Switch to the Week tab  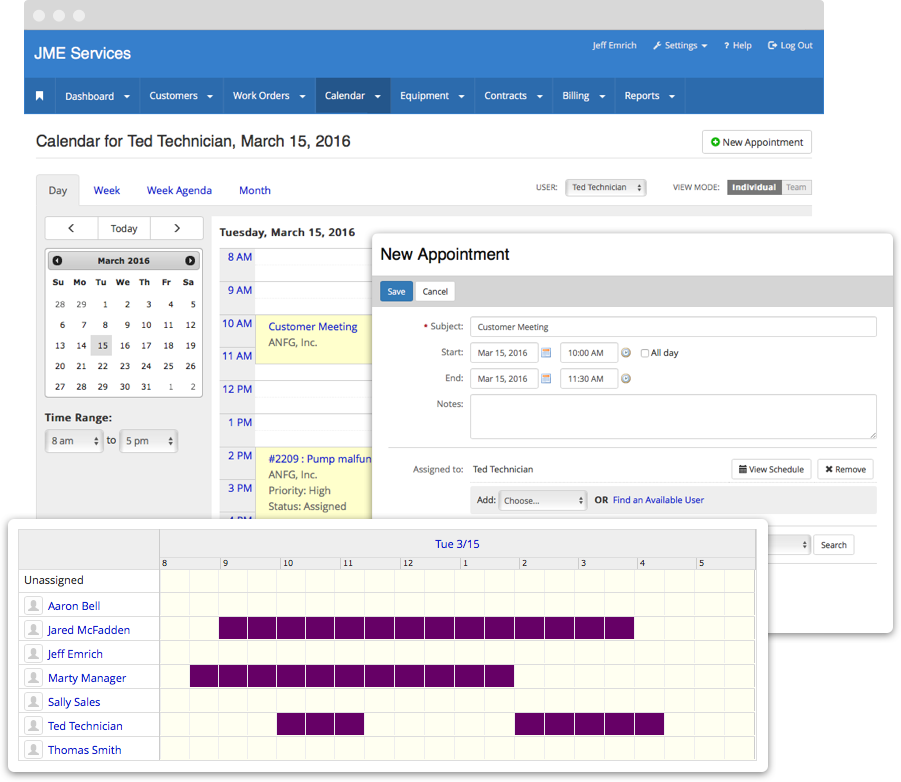click(x=107, y=190)
